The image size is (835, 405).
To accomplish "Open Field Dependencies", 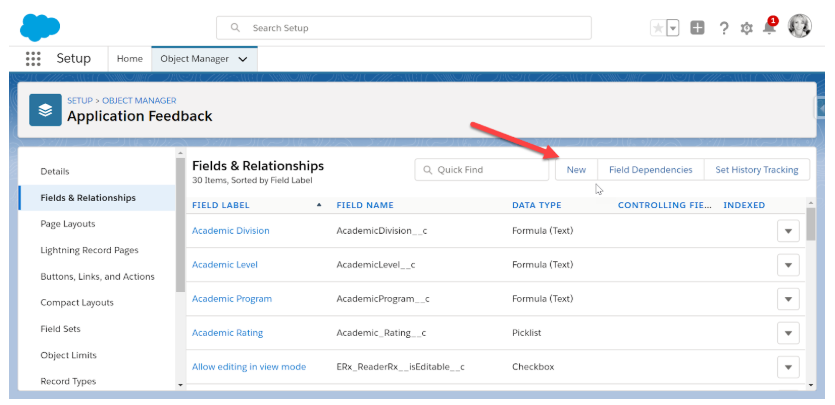I will pos(650,170).
